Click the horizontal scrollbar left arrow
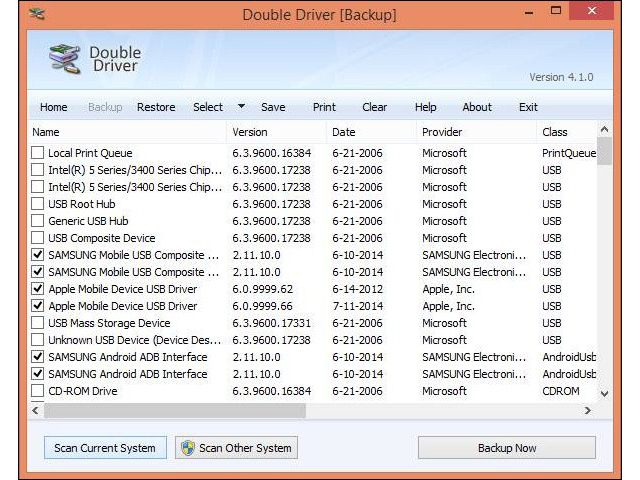640x480 pixels. [36, 410]
